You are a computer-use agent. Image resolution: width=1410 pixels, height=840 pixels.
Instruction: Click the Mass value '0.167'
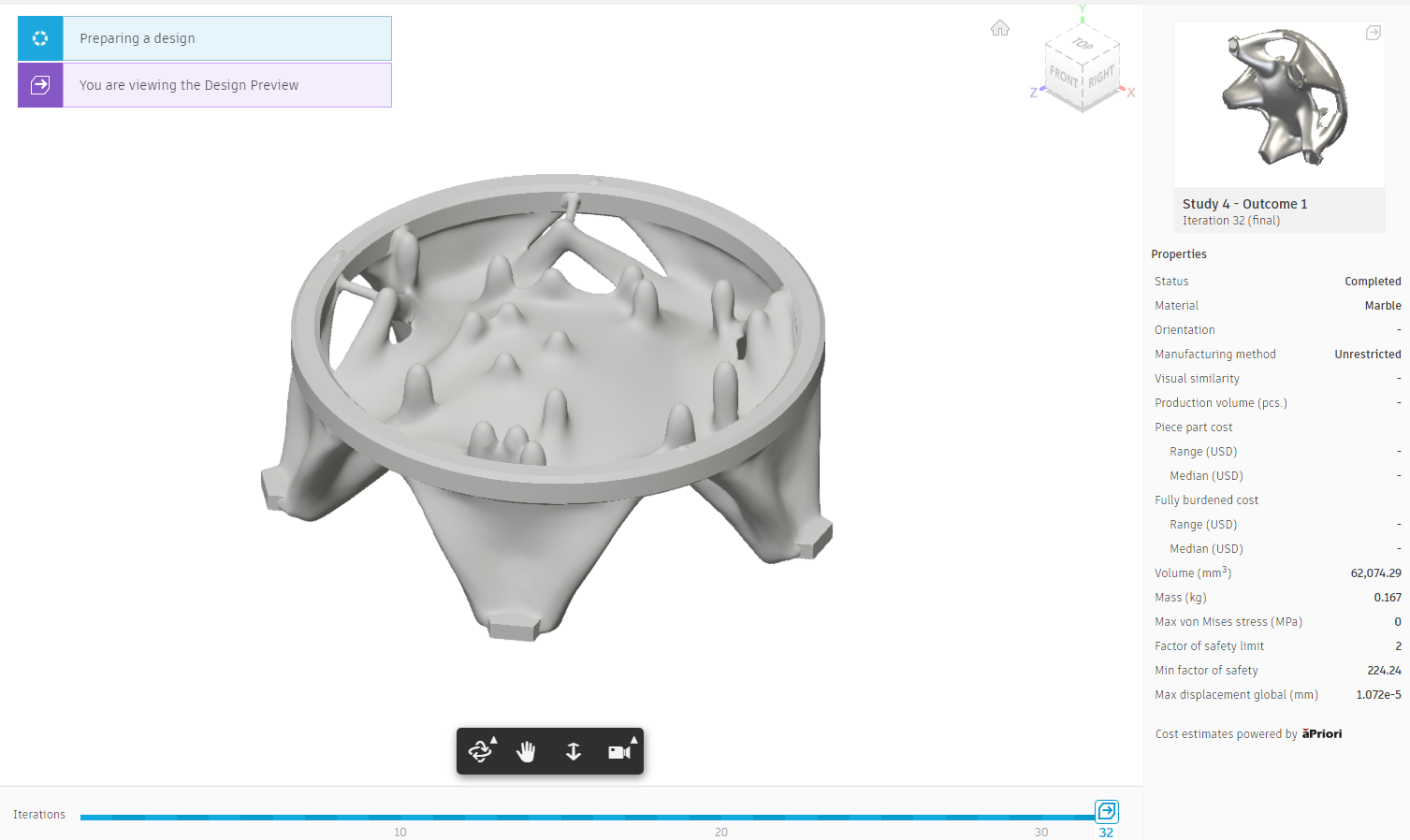[x=1388, y=598]
